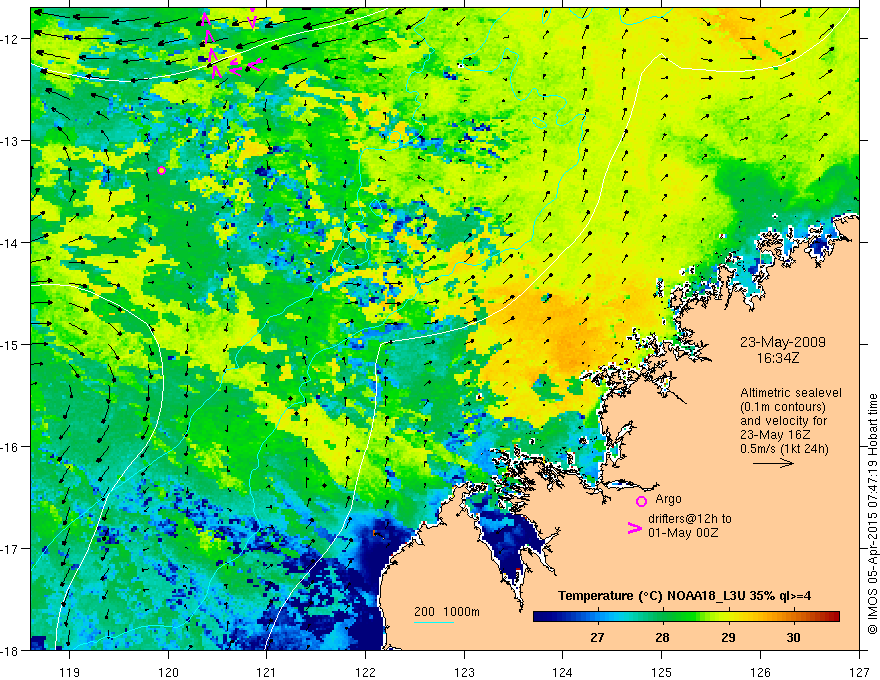Click the longitude axis label 127
Viewport: 880px width, 680px height.
[x=859, y=672]
